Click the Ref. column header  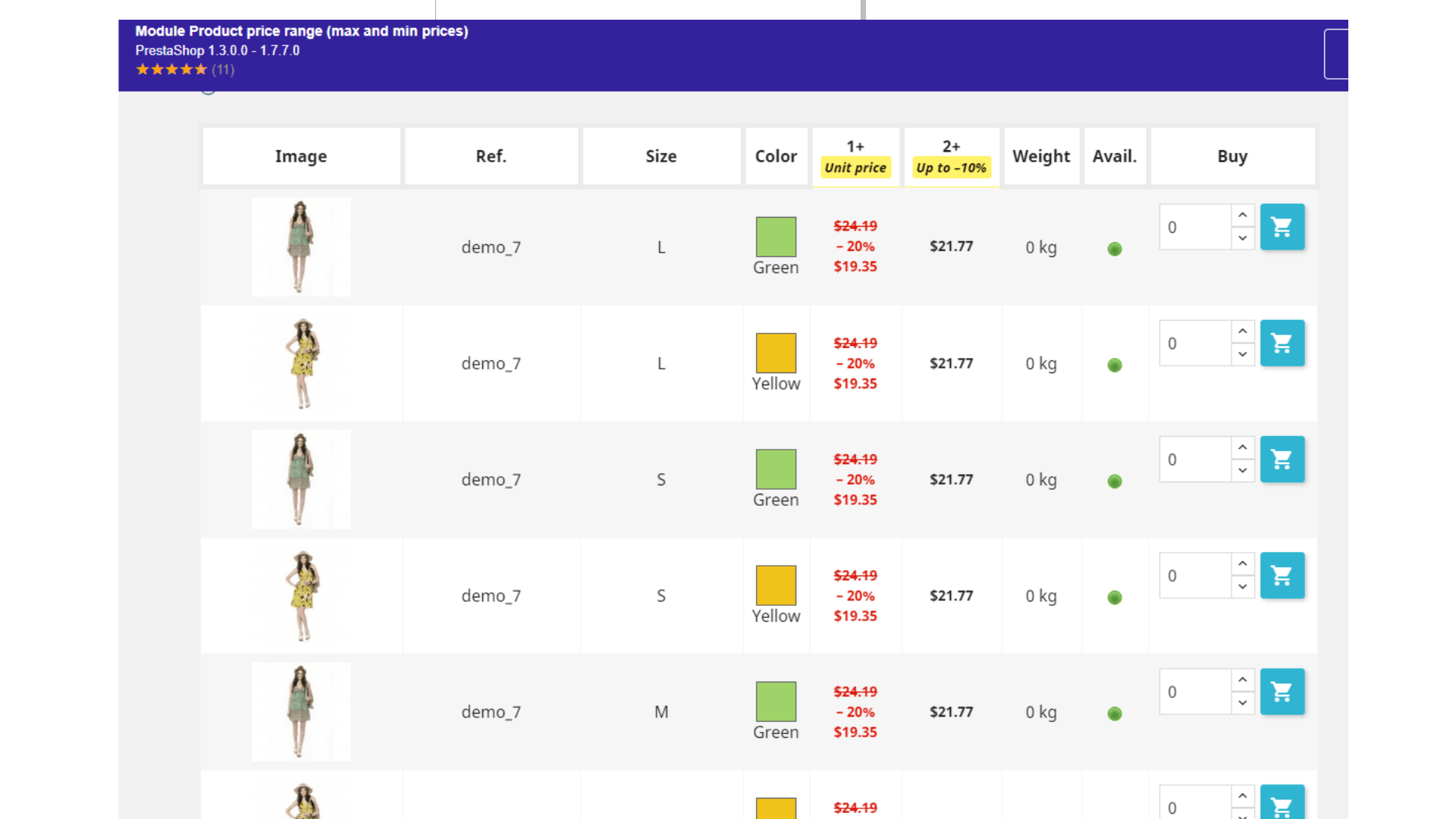coord(491,156)
